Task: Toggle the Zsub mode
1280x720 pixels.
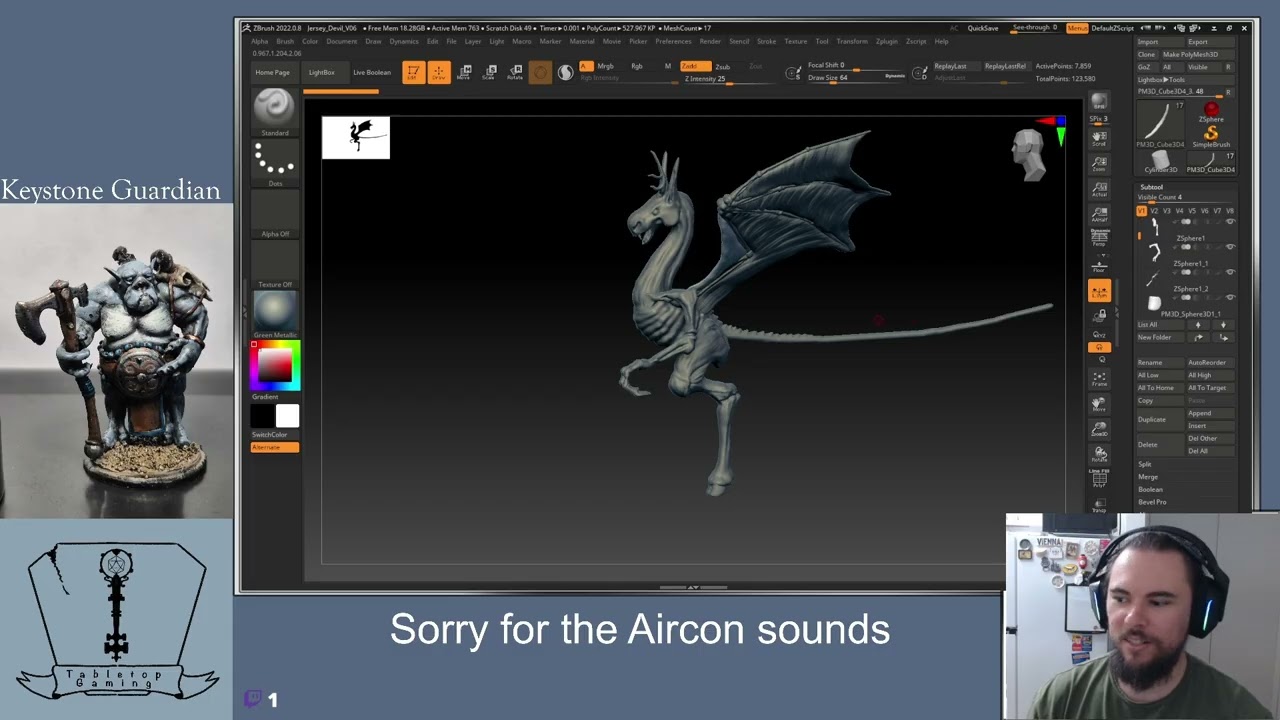Action: click(x=722, y=66)
